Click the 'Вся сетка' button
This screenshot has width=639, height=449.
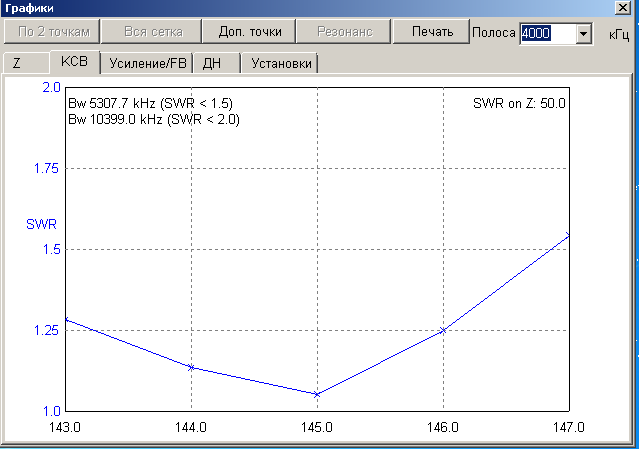tap(150, 32)
